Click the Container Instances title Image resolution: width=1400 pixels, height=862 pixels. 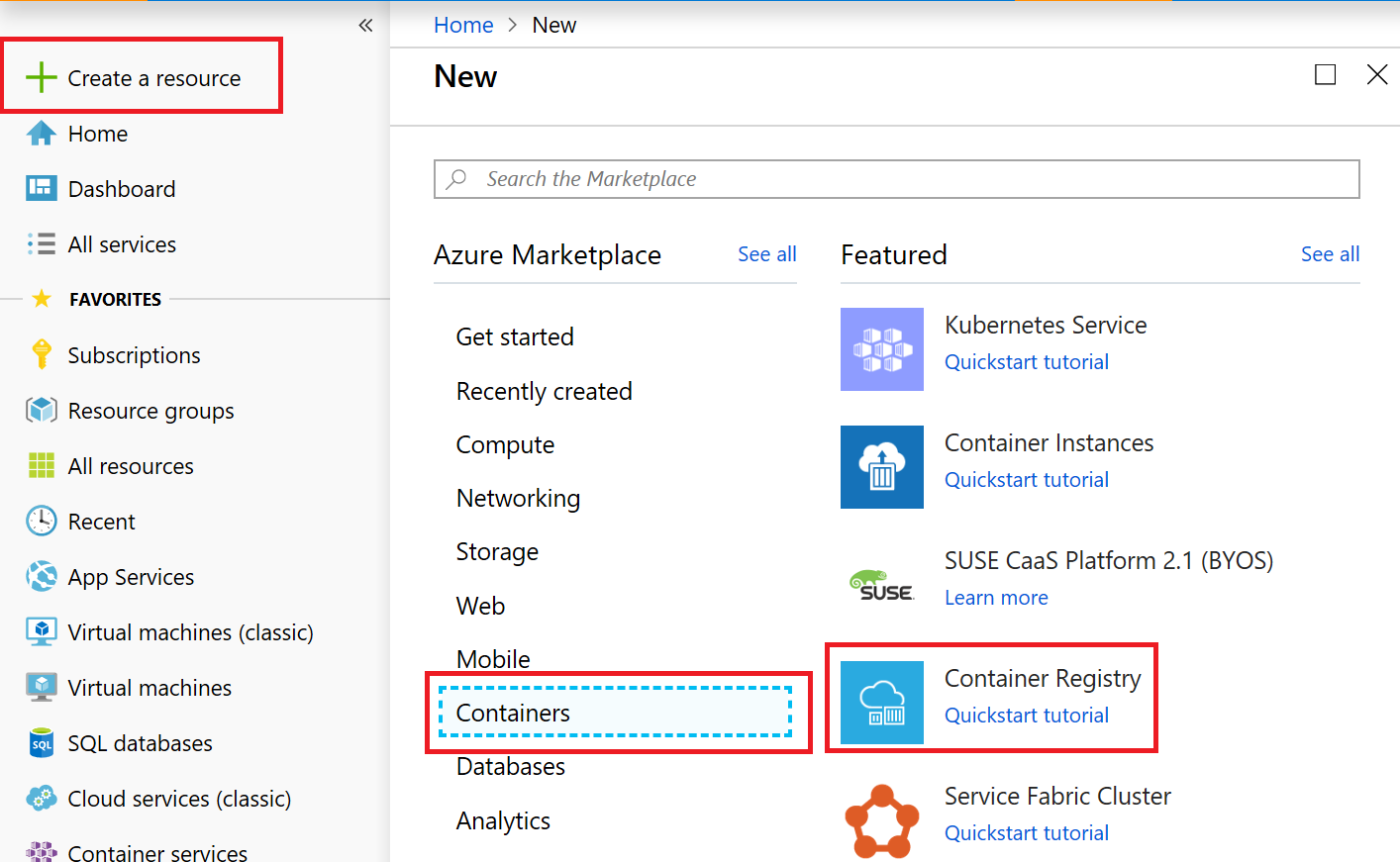click(x=1050, y=442)
